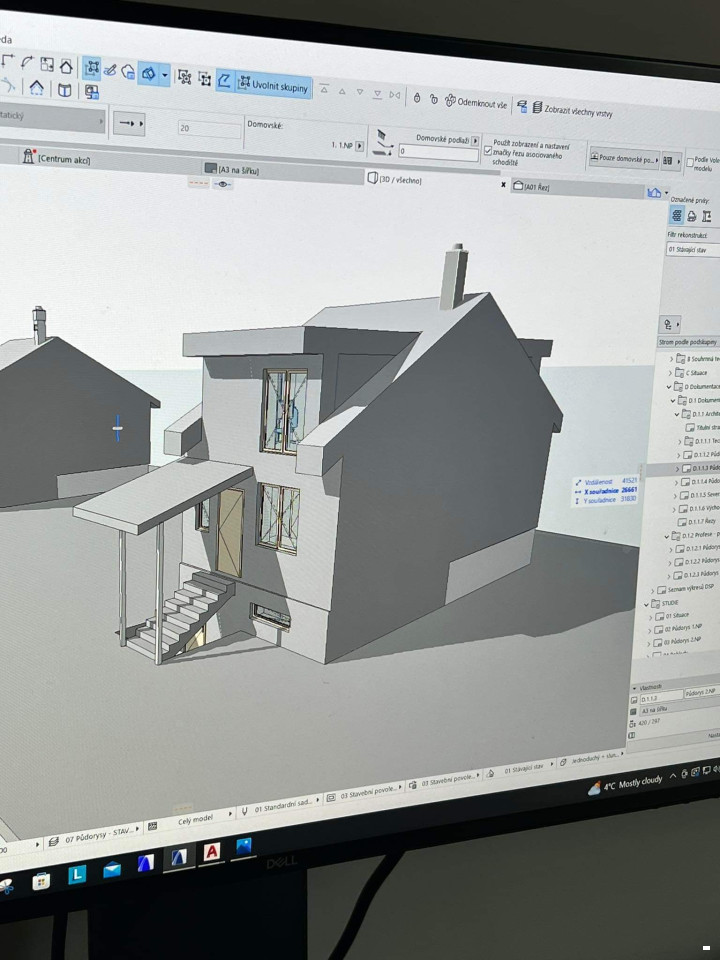This screenshot has height=960, width=720.
Task: Click the orange dashed line icon
Action: point(198,182)
